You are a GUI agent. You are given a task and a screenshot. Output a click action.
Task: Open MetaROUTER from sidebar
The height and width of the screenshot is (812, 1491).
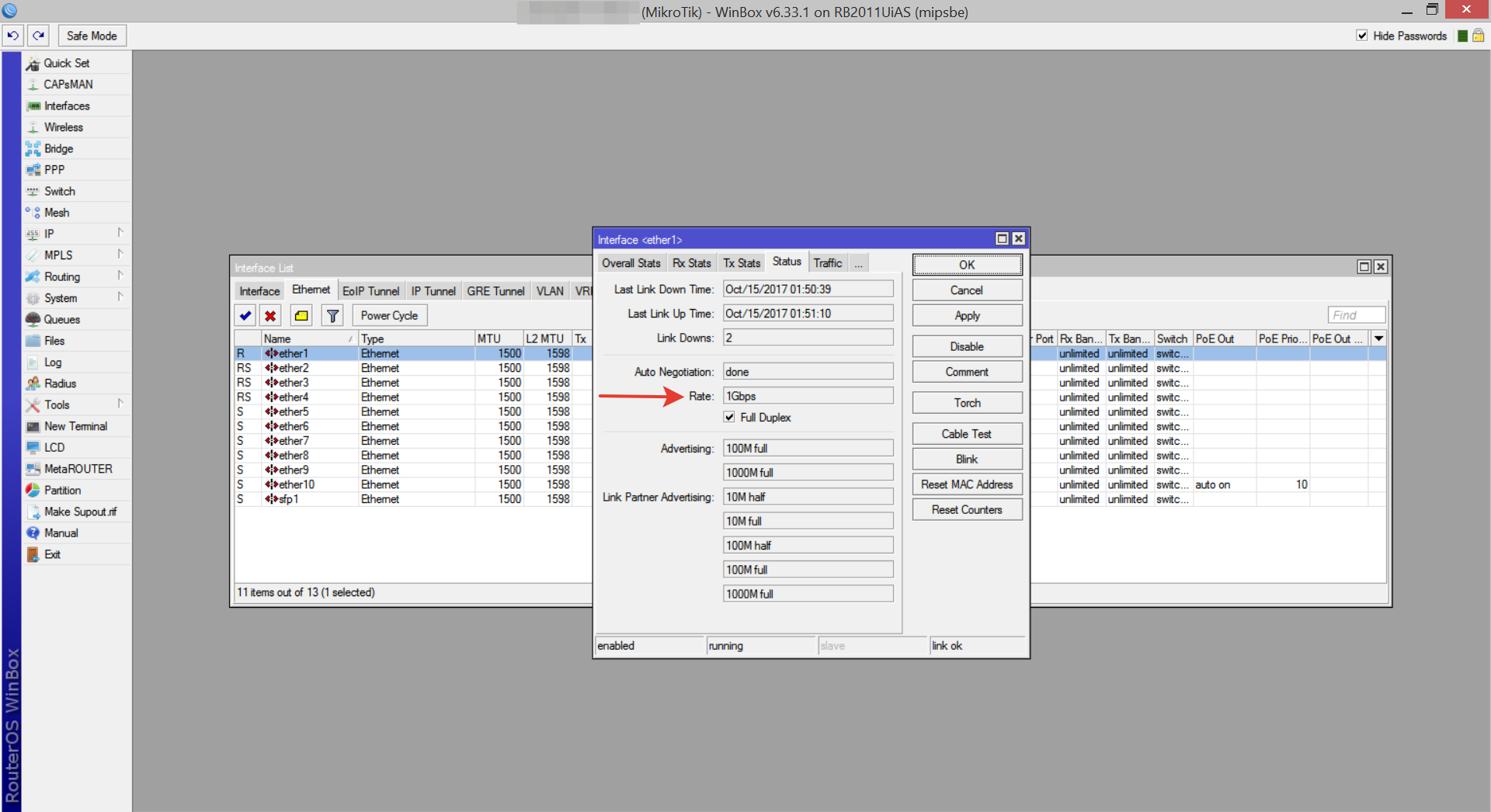(x=78, y=469)
